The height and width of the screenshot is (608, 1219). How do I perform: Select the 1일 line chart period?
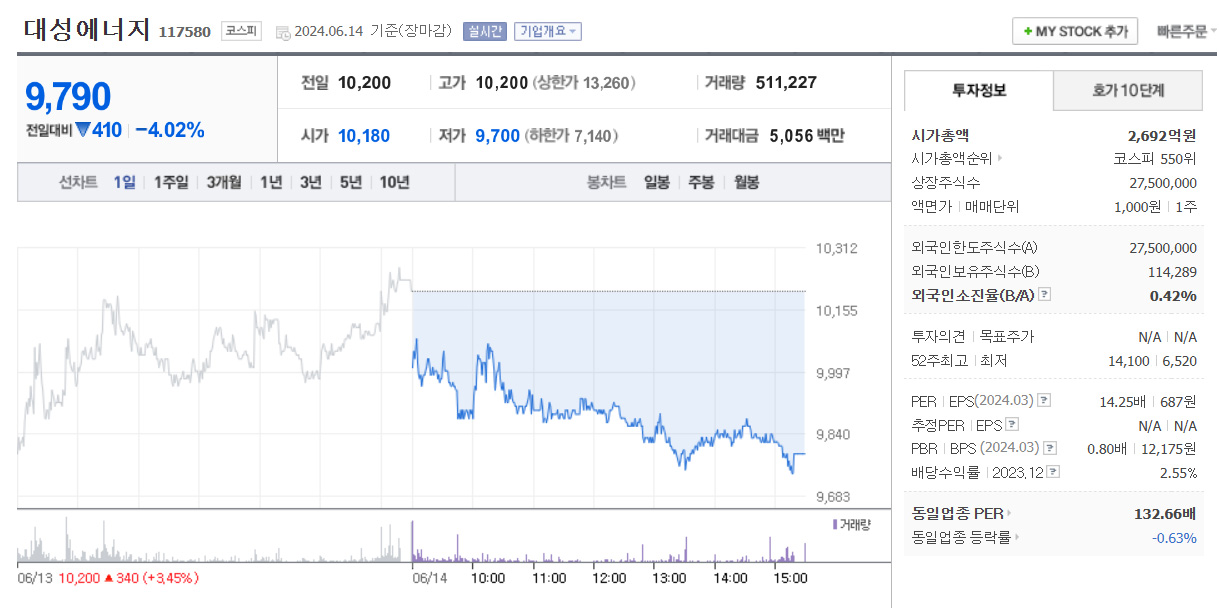[x=124, y=182]
